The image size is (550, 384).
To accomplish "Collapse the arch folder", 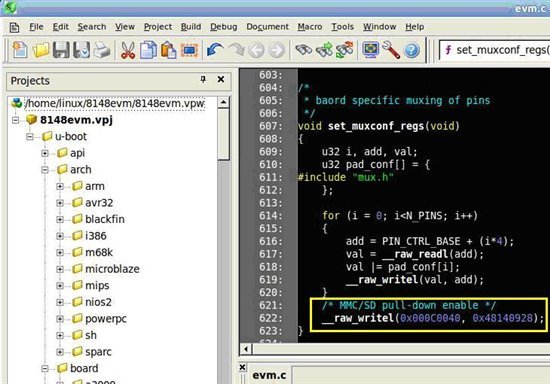I will point(45,170).
